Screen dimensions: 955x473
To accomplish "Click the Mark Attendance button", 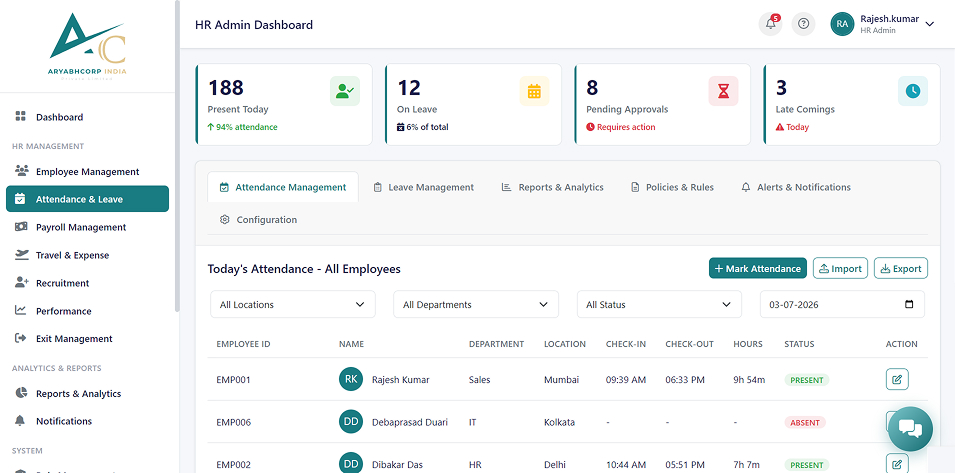I will point(758,268).
